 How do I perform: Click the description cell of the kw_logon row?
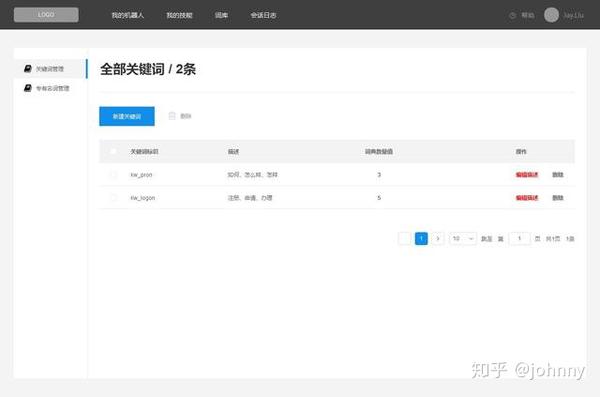coord(250,198)
